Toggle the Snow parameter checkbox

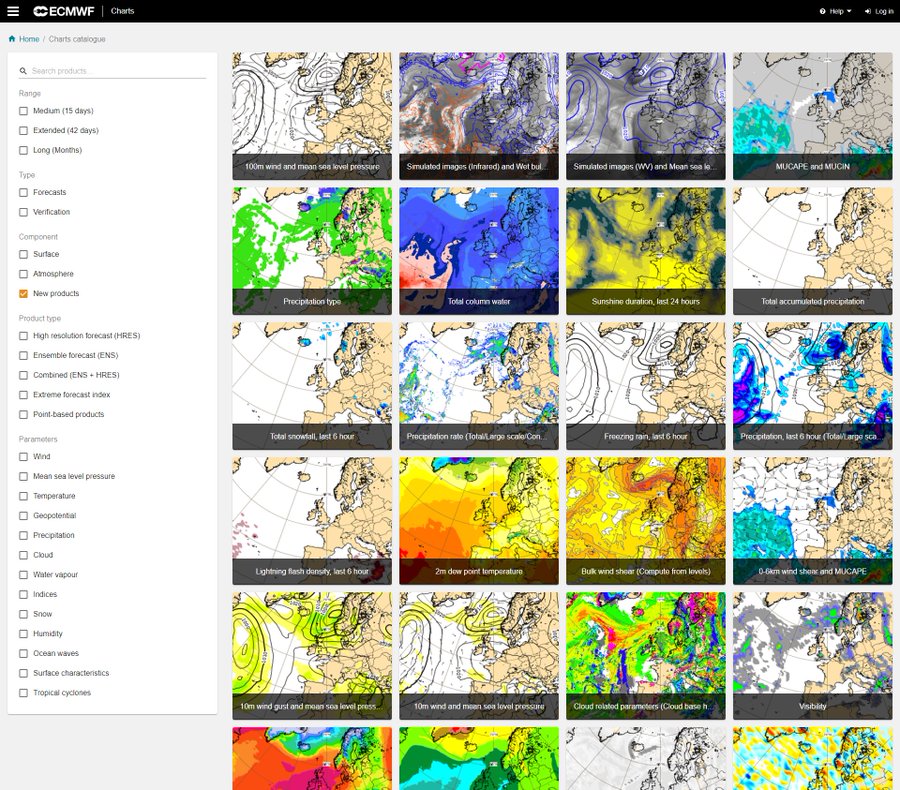(24, 614)
